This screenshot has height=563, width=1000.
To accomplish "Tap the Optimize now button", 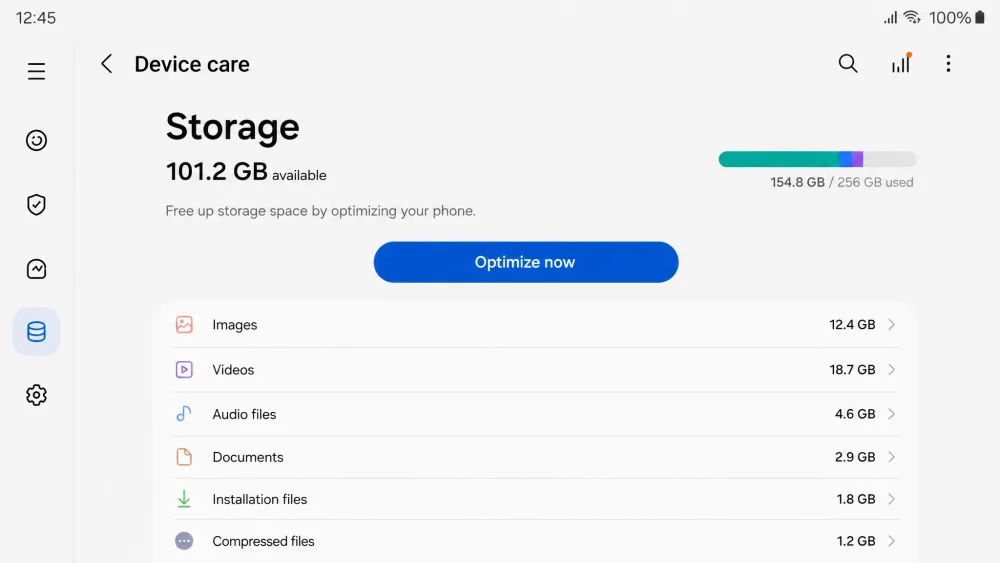I will 526,262.
